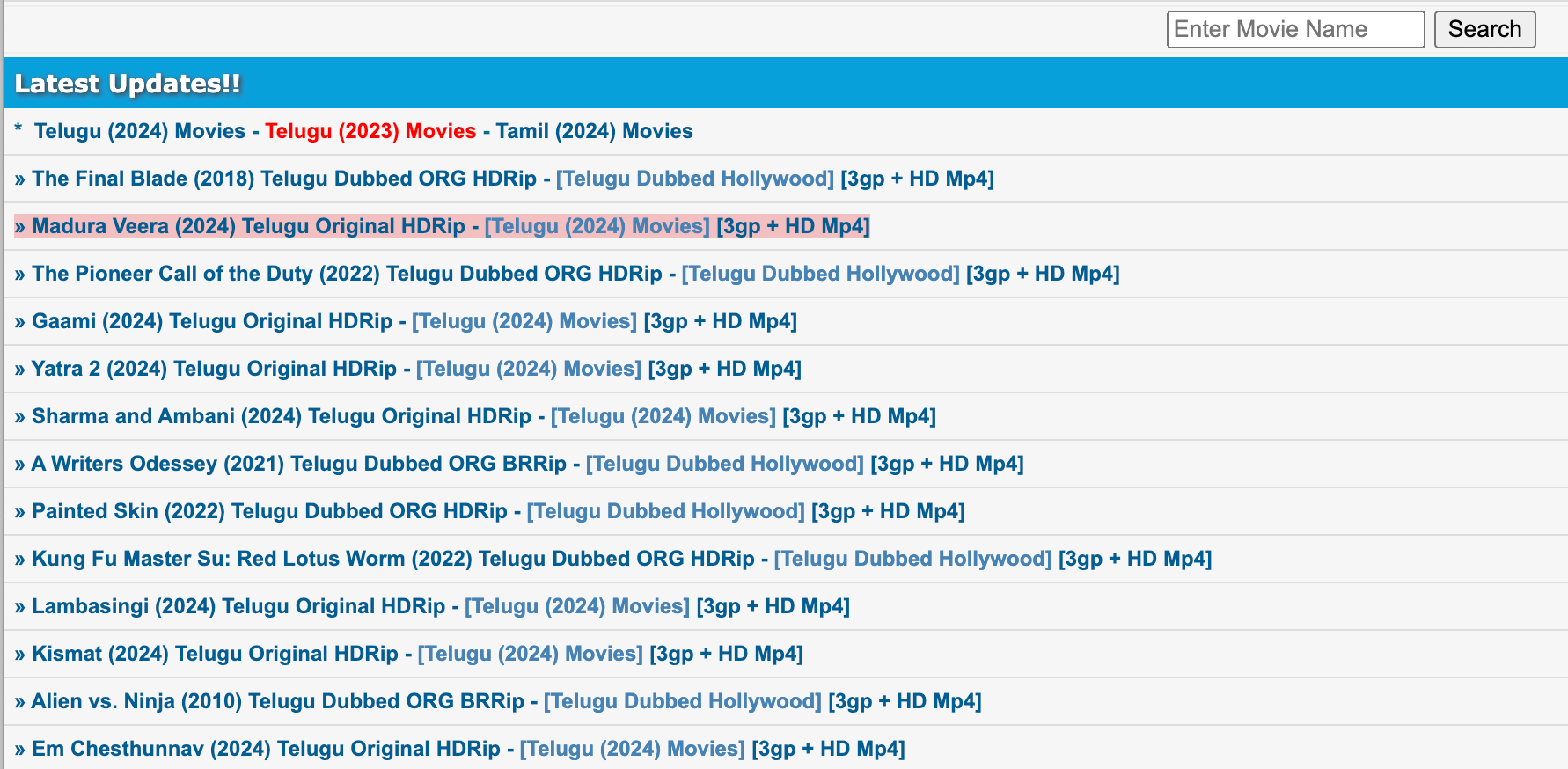Click [3gp + HD Mp4] text in Kismat row
The image size is (1568, 769).
[727, 654]
